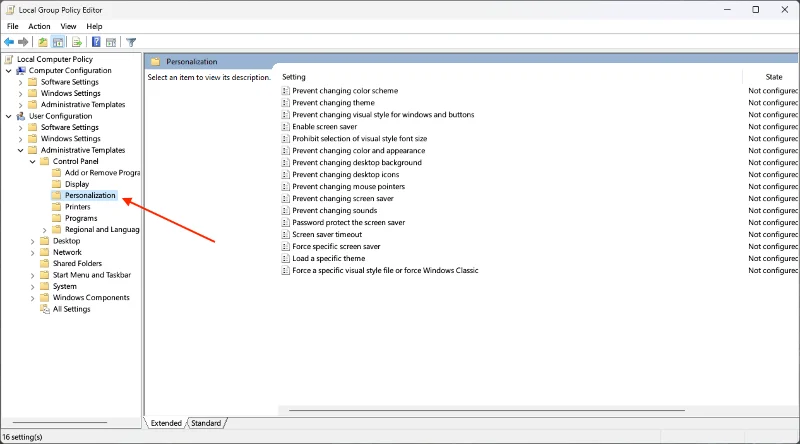Click the Up one level folder icon

click(x=43, y=42)
